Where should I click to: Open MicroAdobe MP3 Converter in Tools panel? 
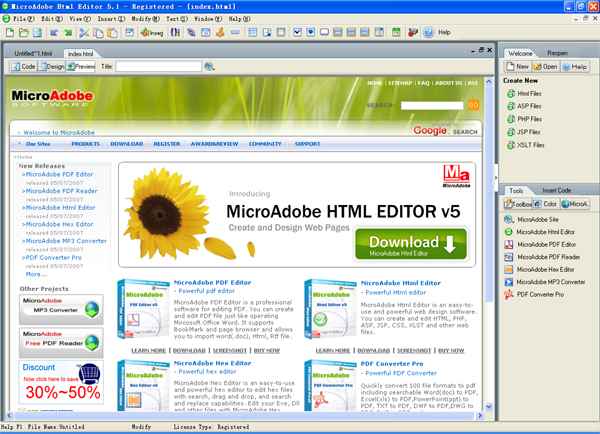pyautogui.click(x=552, y=282)
